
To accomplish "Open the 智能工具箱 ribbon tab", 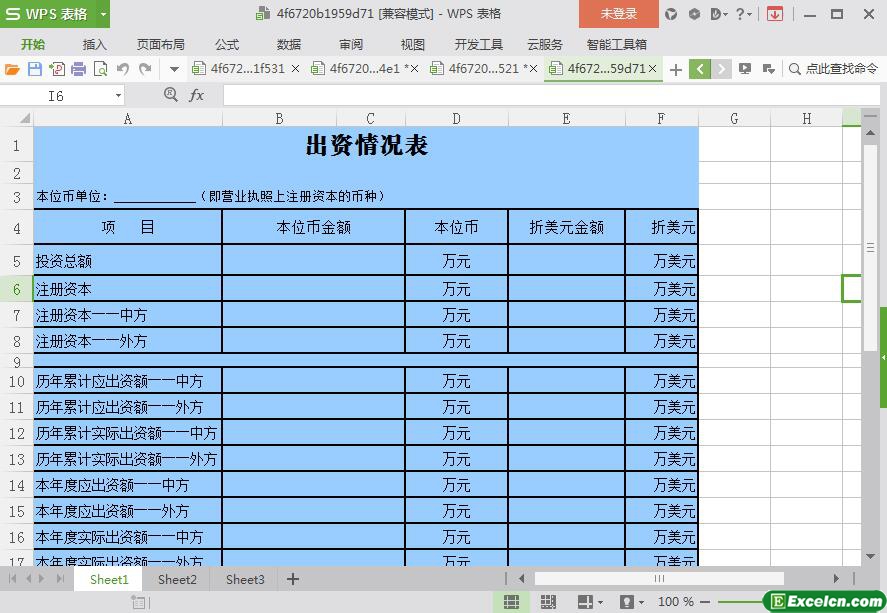I will [617, 45].
